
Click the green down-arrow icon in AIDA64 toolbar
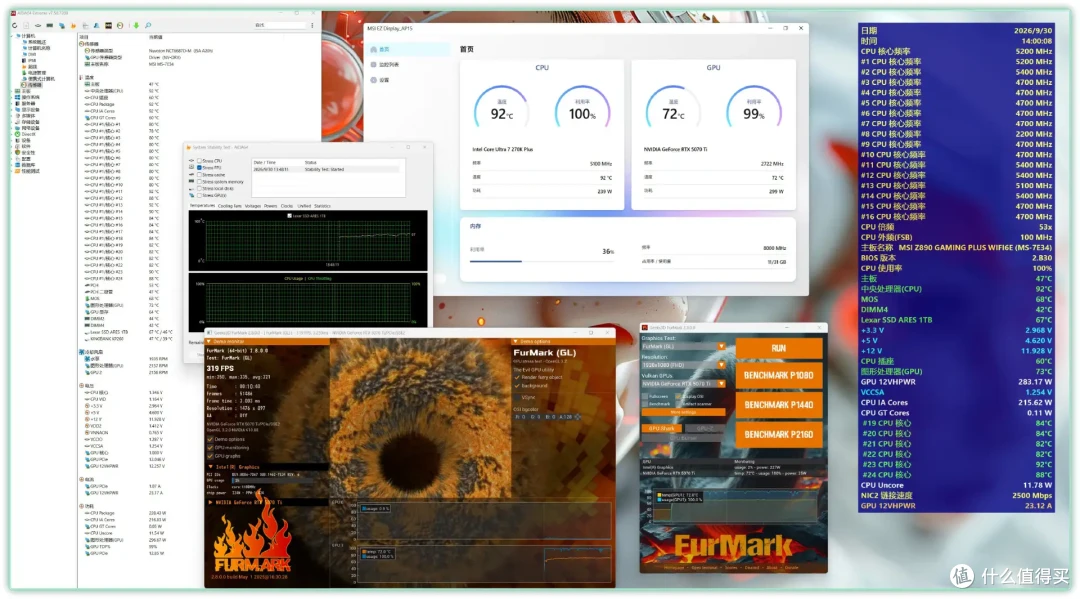[136, 25]
